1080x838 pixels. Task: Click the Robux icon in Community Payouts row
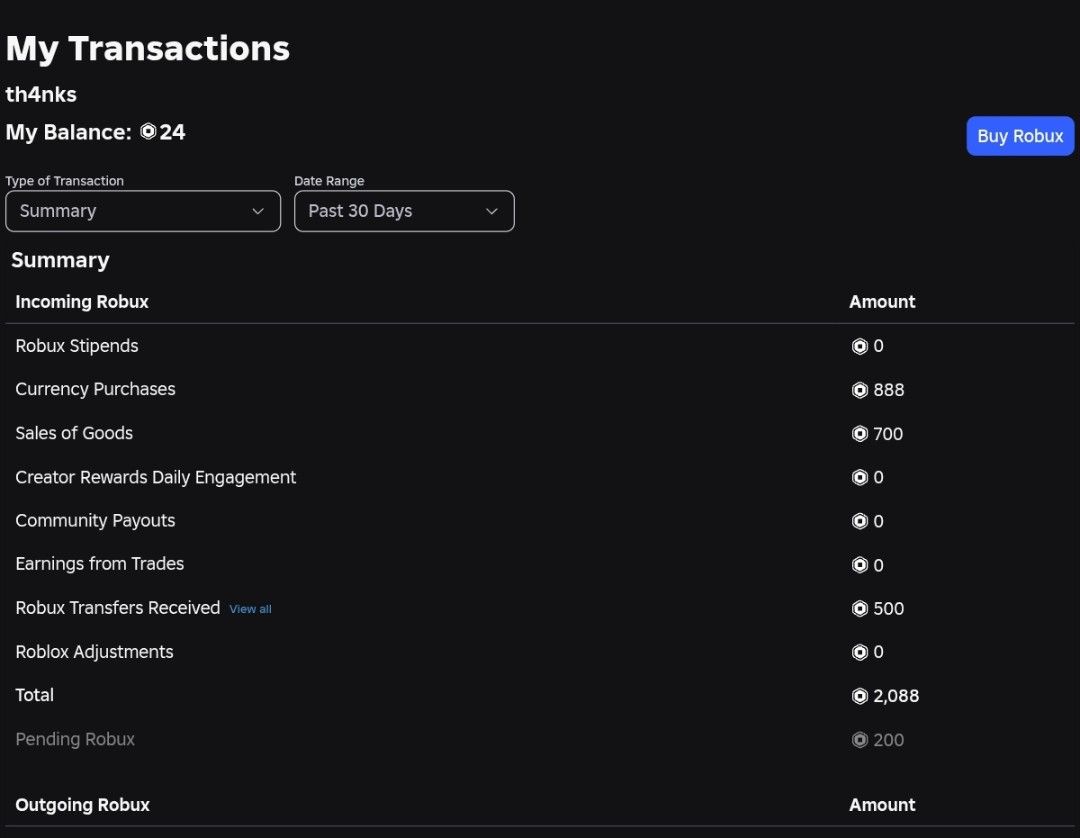pos(860,521)
